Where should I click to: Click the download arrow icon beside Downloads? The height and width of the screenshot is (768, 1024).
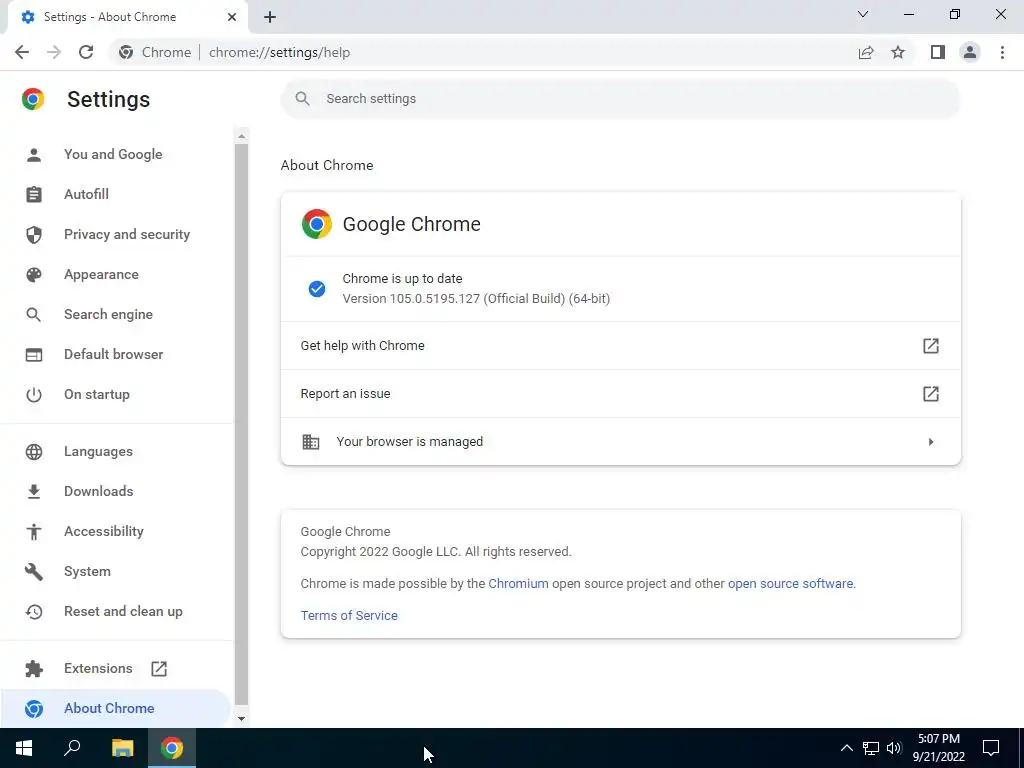[34, 491]
